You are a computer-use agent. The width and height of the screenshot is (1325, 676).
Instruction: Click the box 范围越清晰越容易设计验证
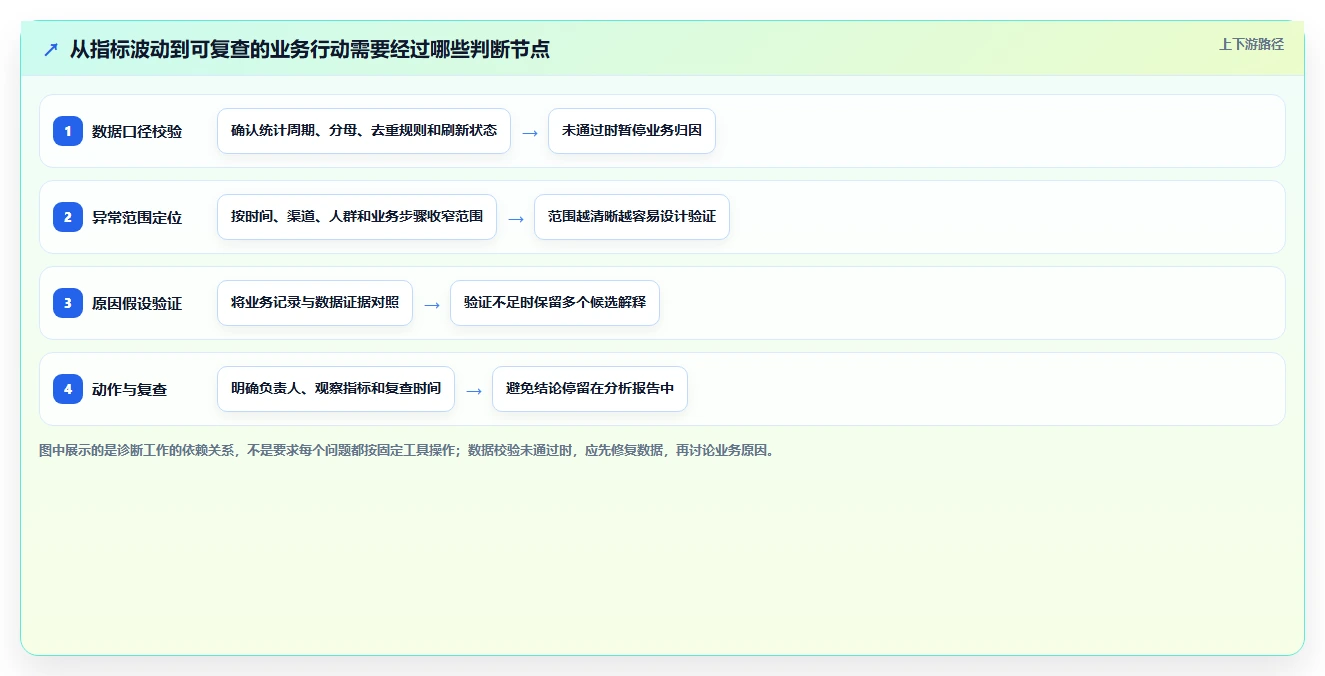pos(632,217)
